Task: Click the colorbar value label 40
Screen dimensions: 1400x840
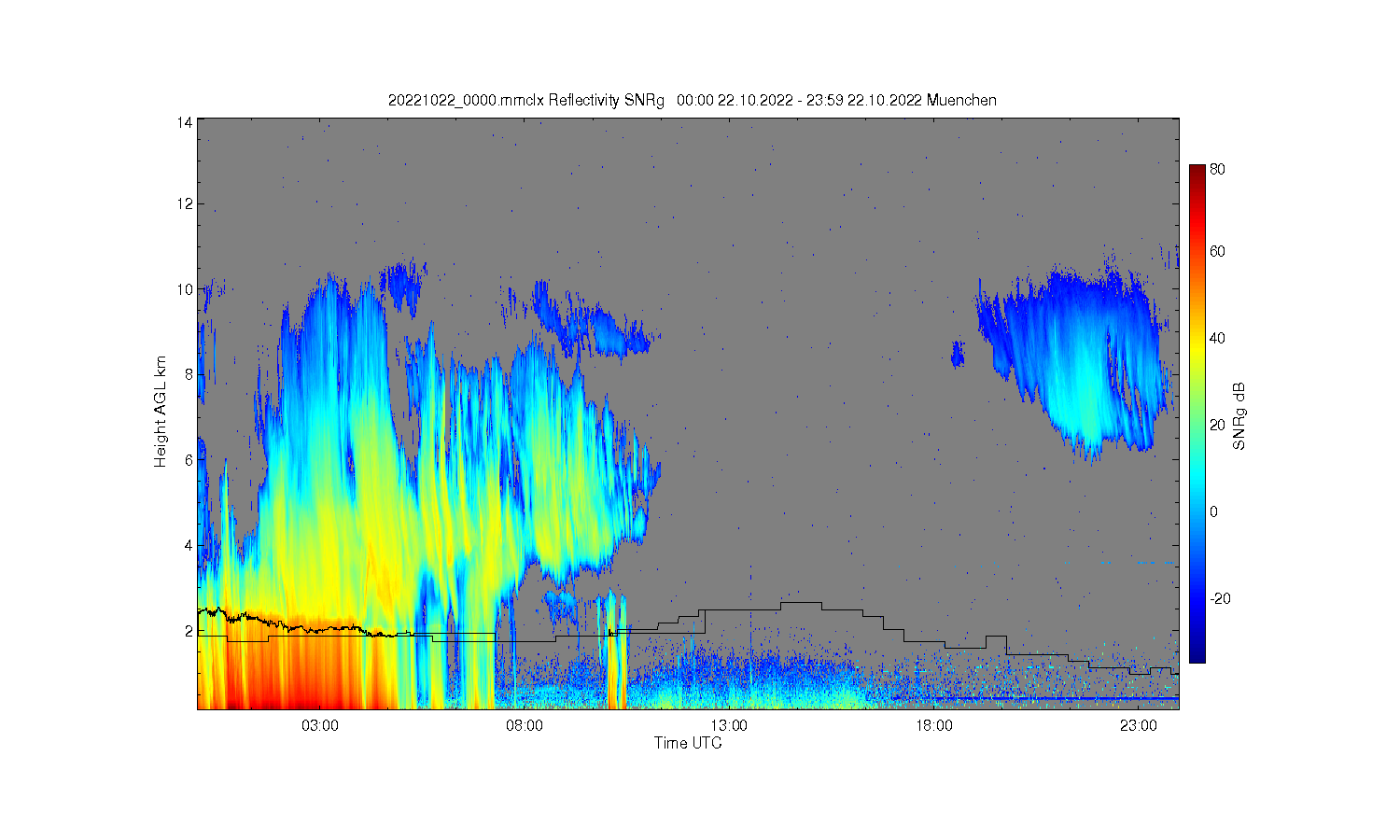Action: pyautogui.click(x=1217, y=339)
